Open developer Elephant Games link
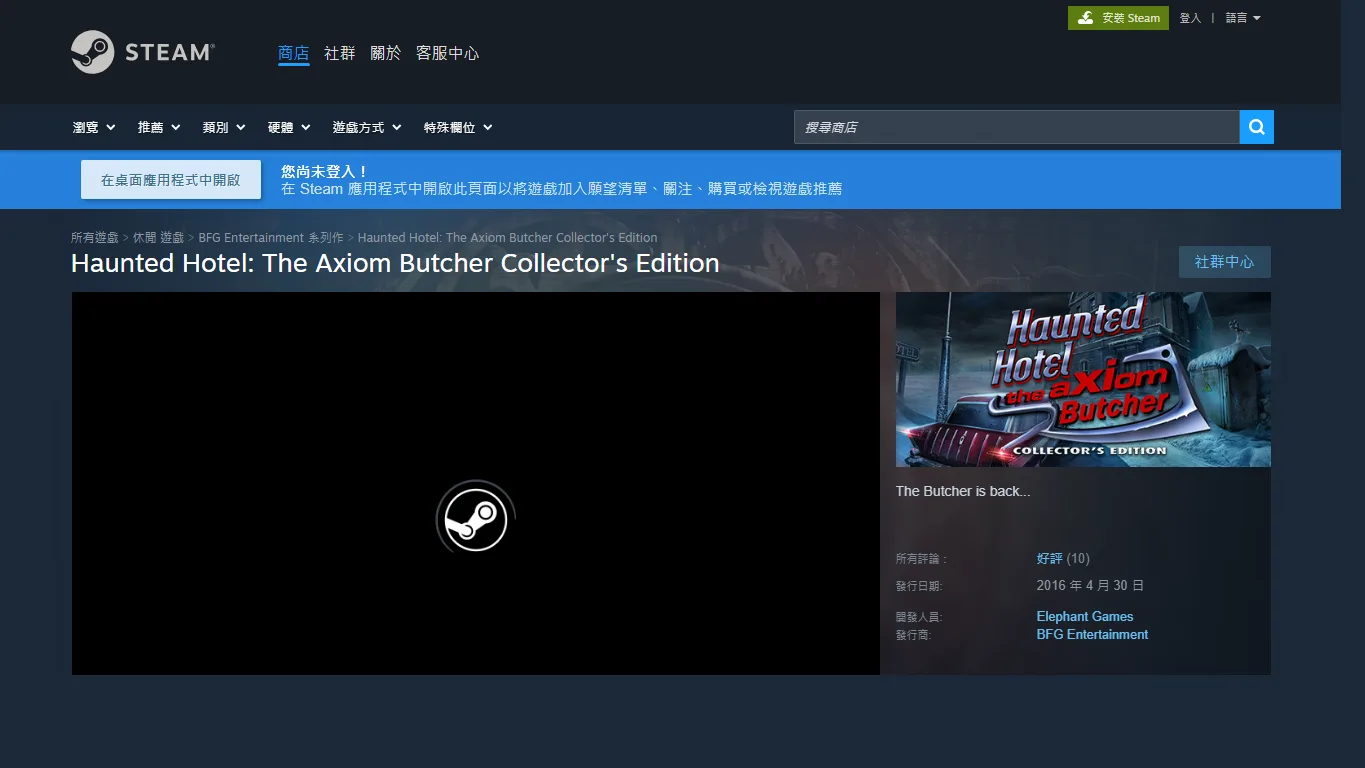The height and width of the screenshot is (768, 1365). point(1085,616)
